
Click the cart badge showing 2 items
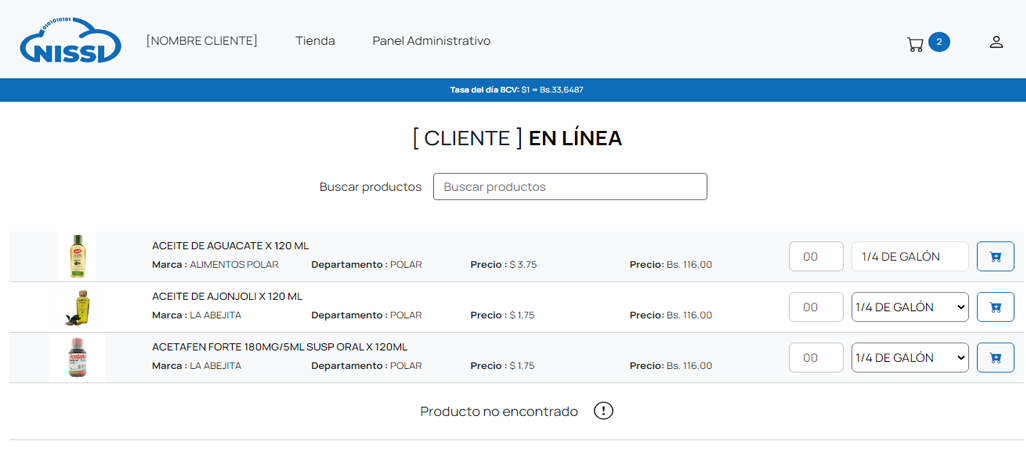pyautogui.click(x=939, y=42)
